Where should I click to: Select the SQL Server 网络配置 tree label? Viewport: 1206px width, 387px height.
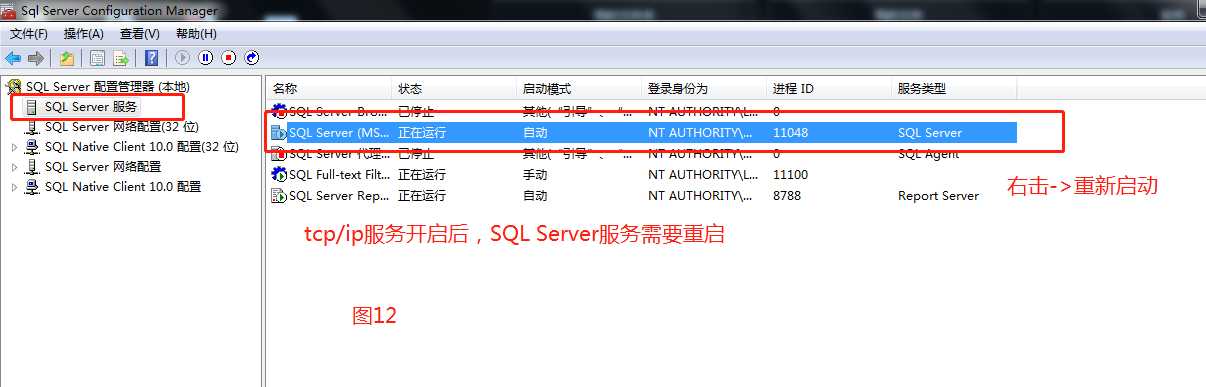[102, 167]
